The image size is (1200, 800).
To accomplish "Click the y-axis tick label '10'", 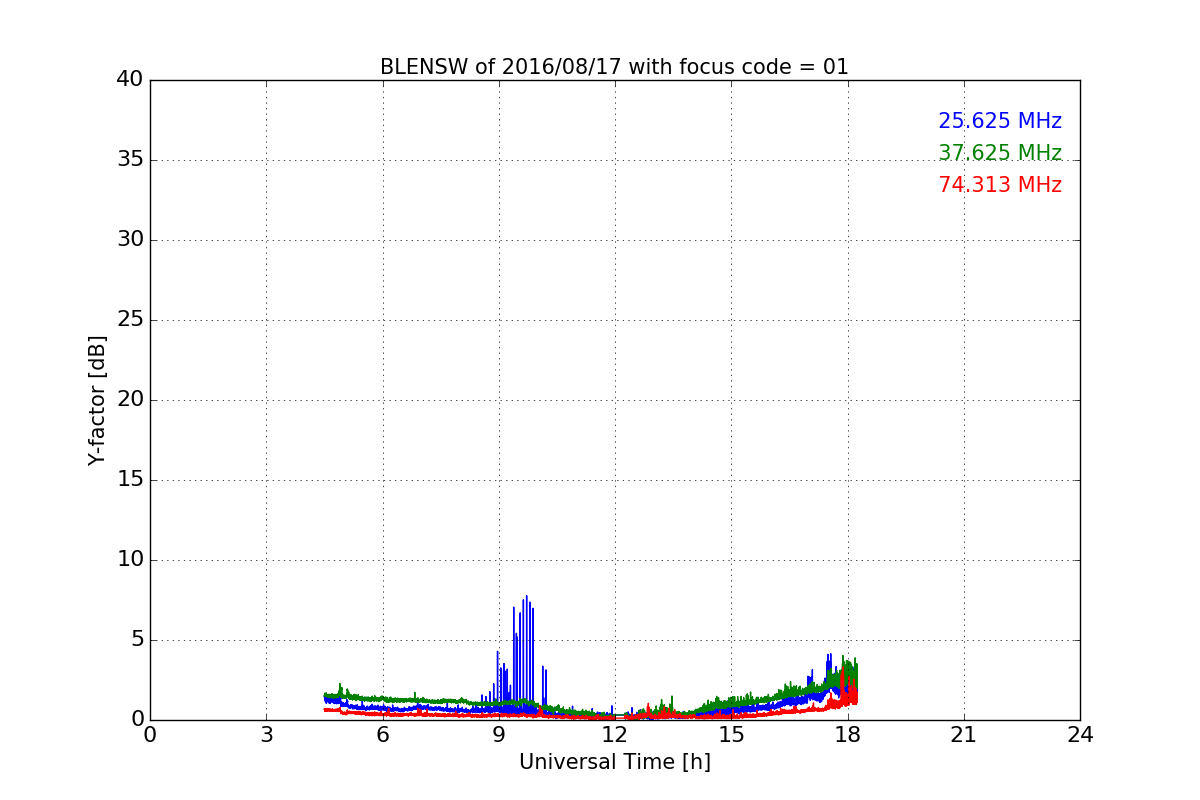I will click(130, 560).
